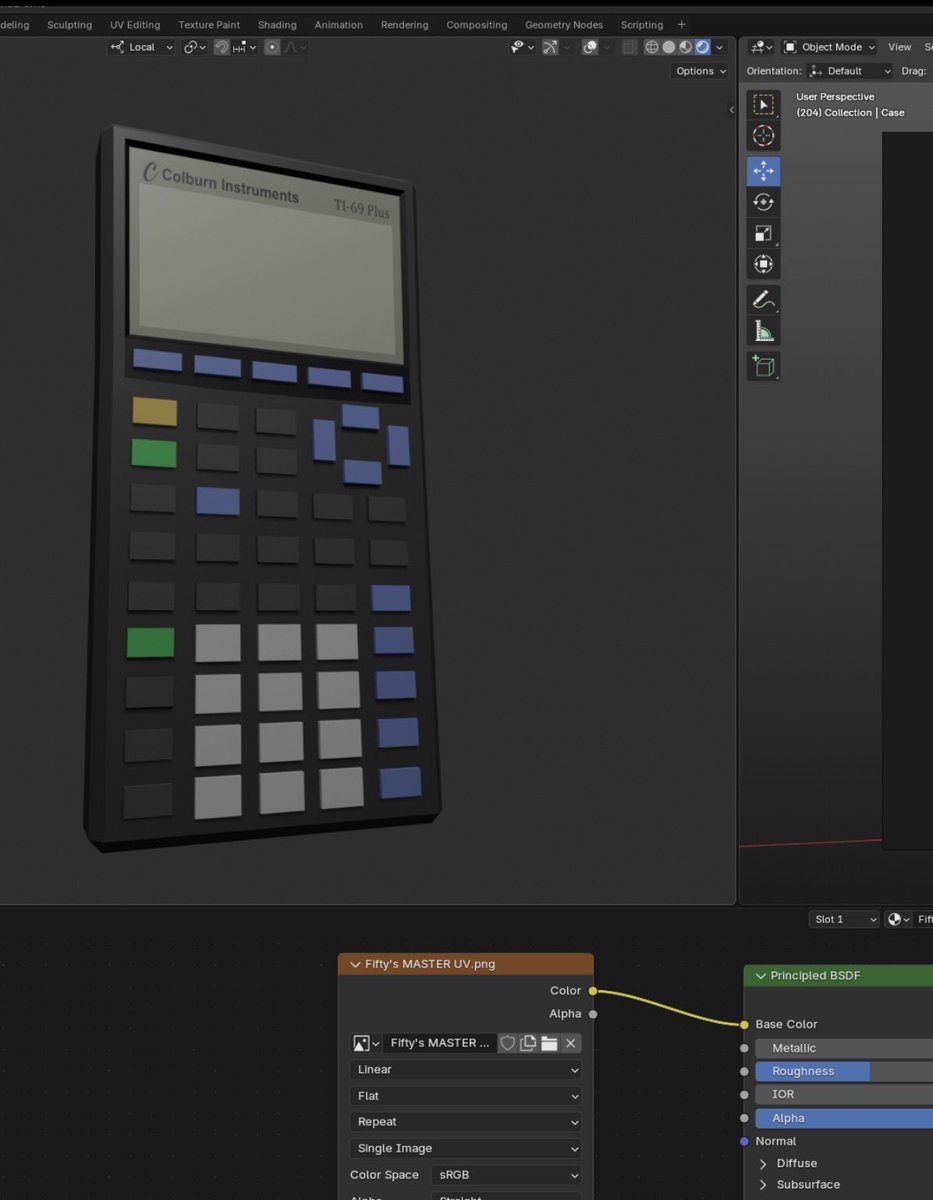Collapse the Fifty's MASTER UV.png node
Image resolution: width=933 pixels, height=1200 pixels.
353,964
